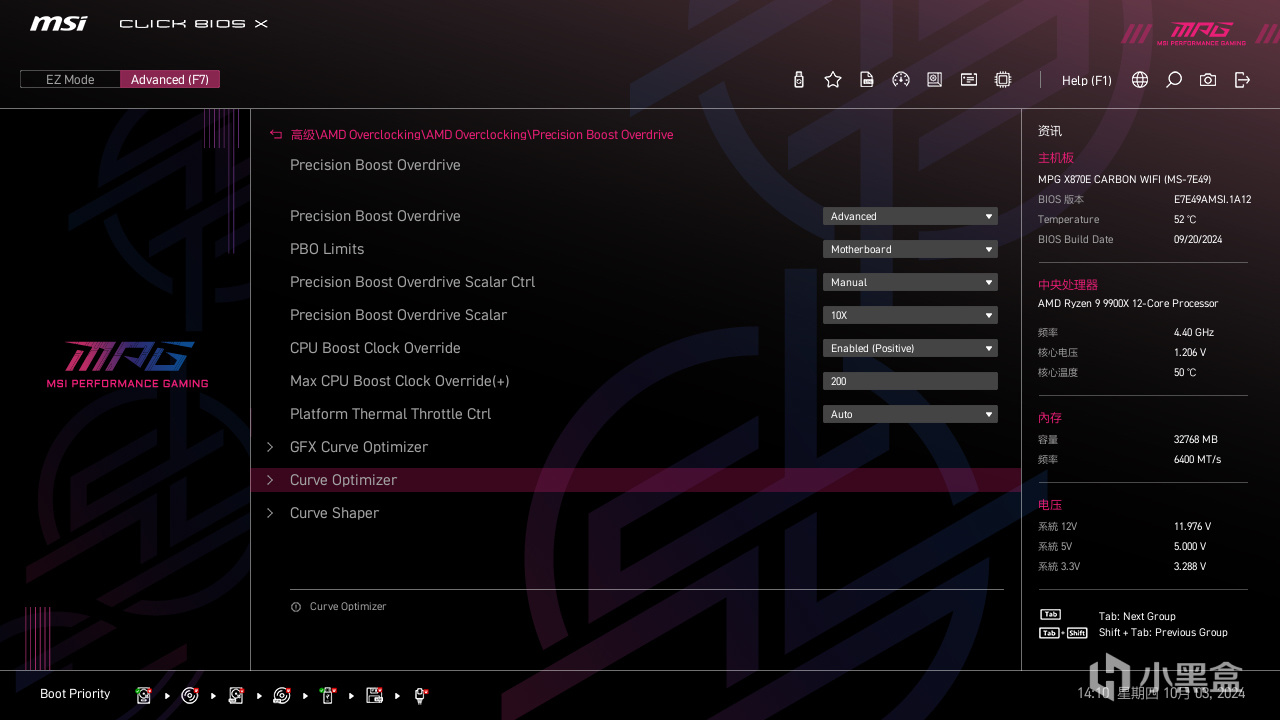Go back using the breadcrumb return arrow
The height and width of the screenshot is (720, 1280).
[276, 135]
